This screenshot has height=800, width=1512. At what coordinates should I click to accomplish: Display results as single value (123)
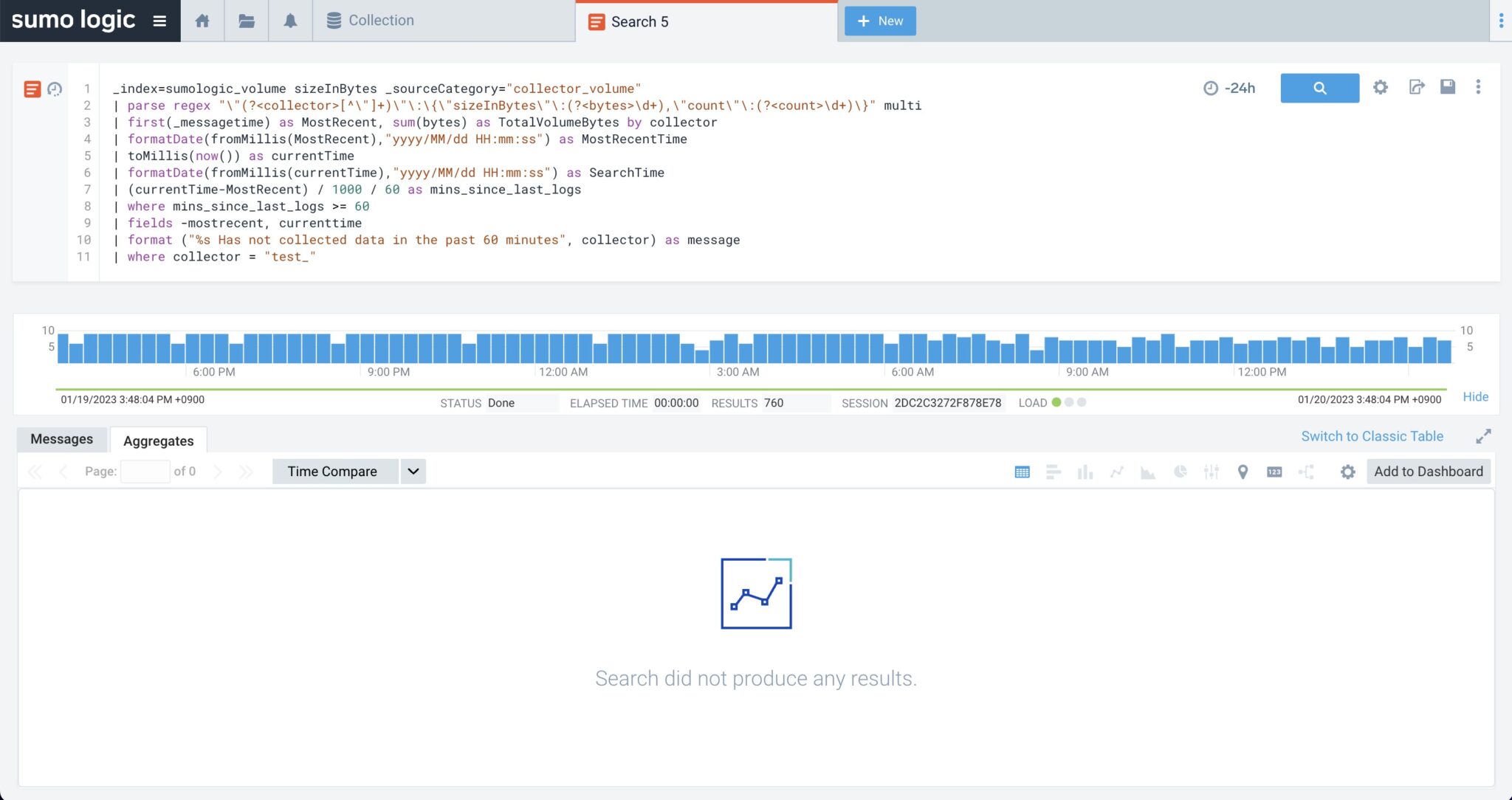pos(1274,472)
